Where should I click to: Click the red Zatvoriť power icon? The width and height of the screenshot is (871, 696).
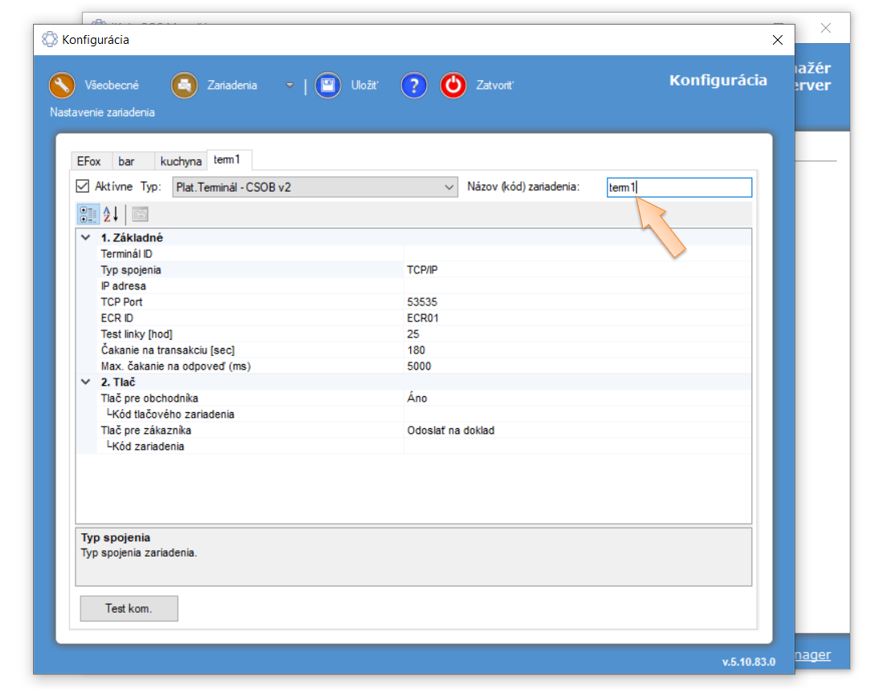[x=454, y=86]
